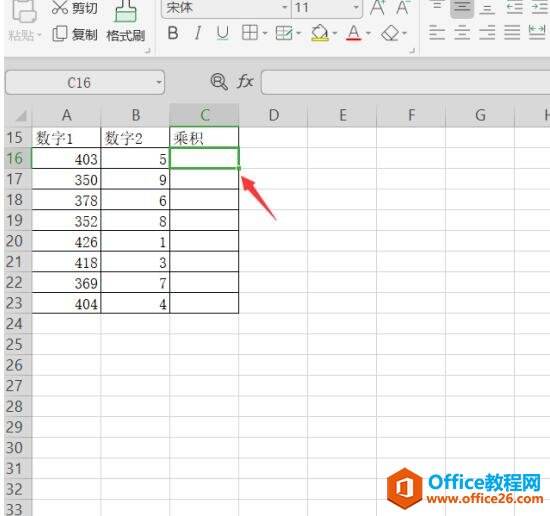This screenshot has height=516, width=550.
Task: Select column A header
Action: coord(66,115)
